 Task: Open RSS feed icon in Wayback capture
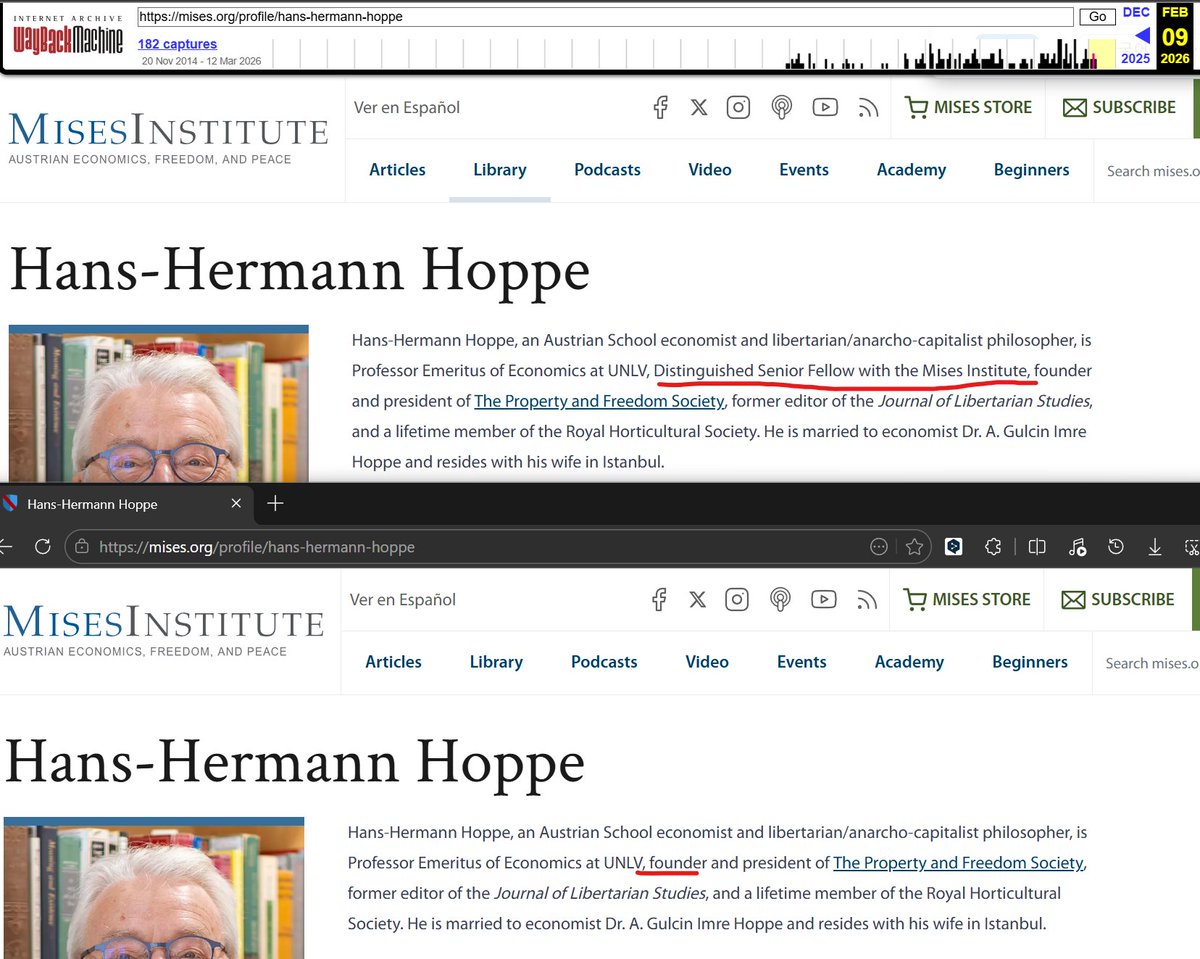[x=868, y=108]
